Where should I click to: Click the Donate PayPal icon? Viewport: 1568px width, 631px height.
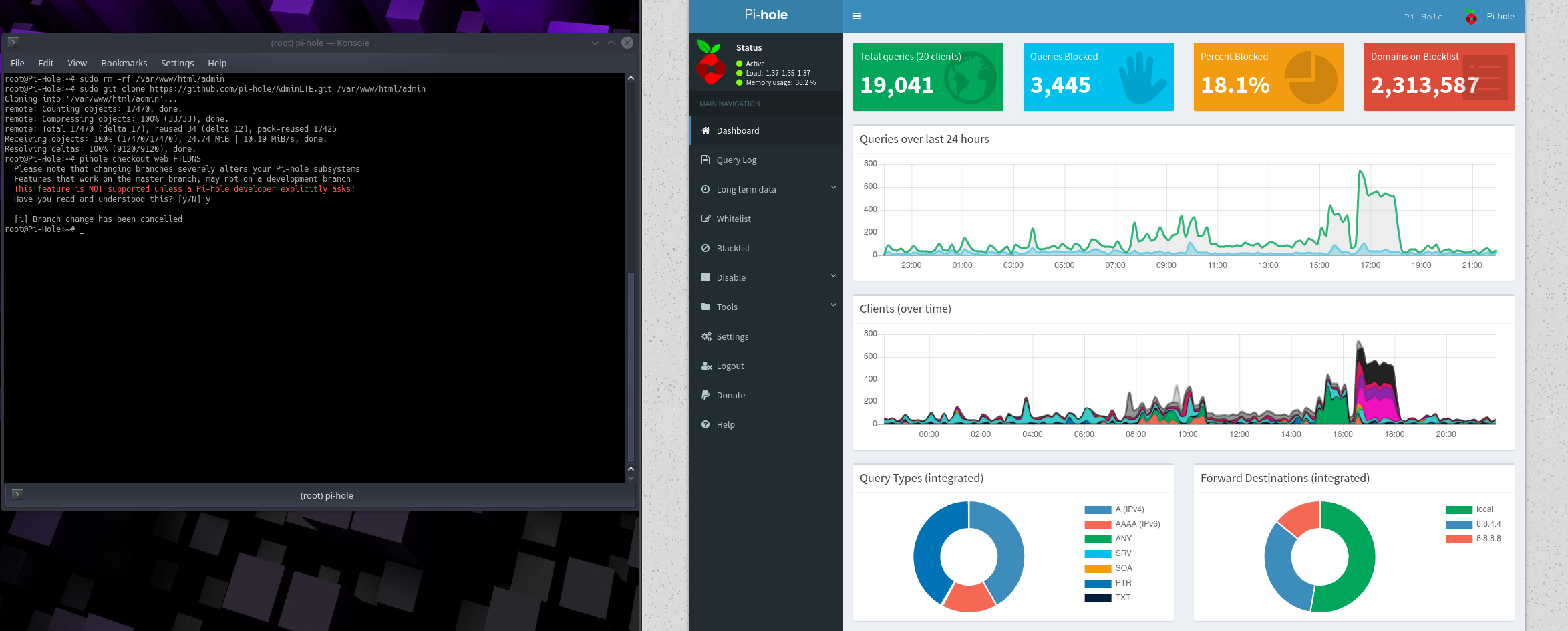[705, 395]
